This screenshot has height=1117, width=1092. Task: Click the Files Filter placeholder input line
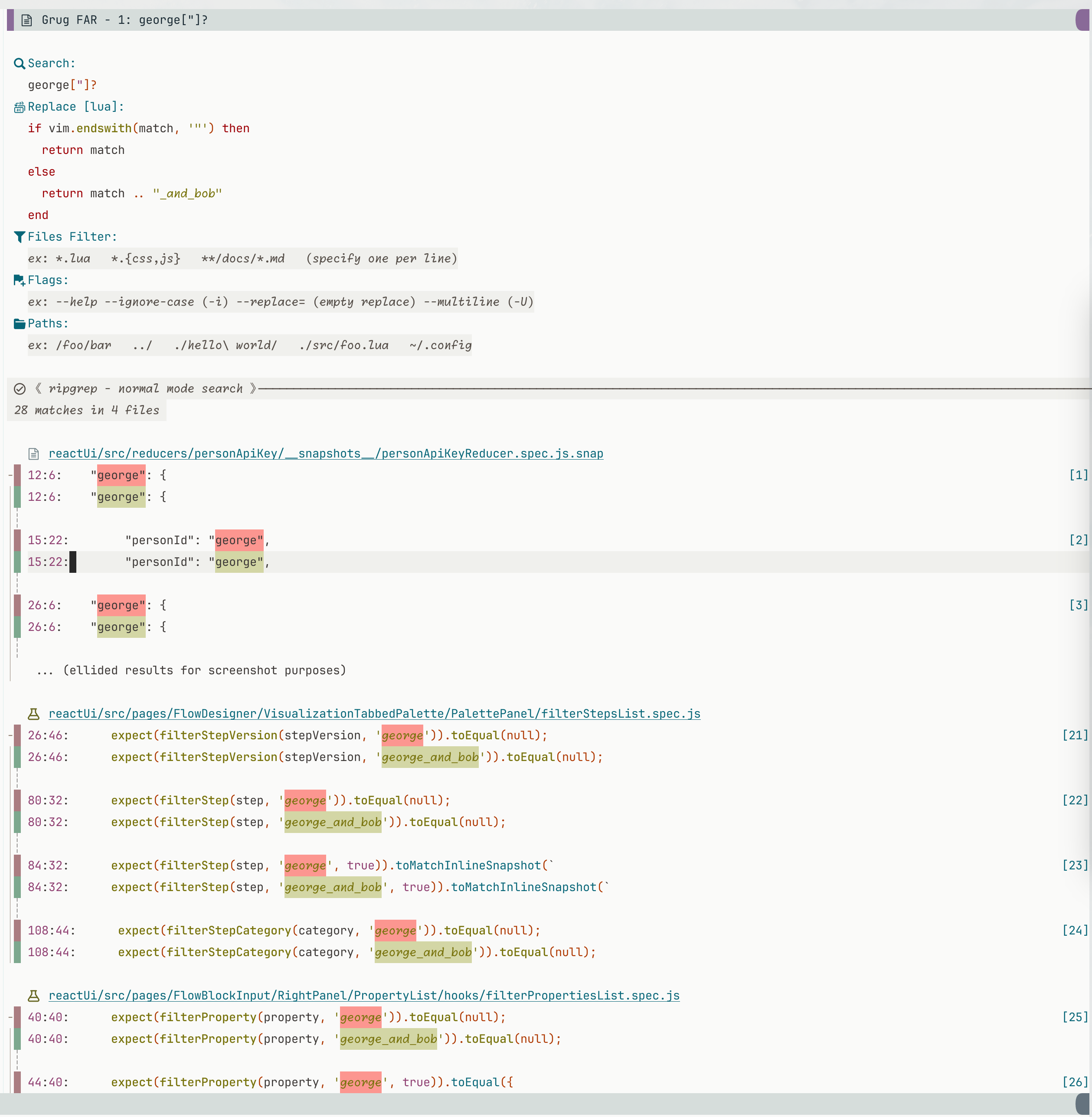point(242,258)
